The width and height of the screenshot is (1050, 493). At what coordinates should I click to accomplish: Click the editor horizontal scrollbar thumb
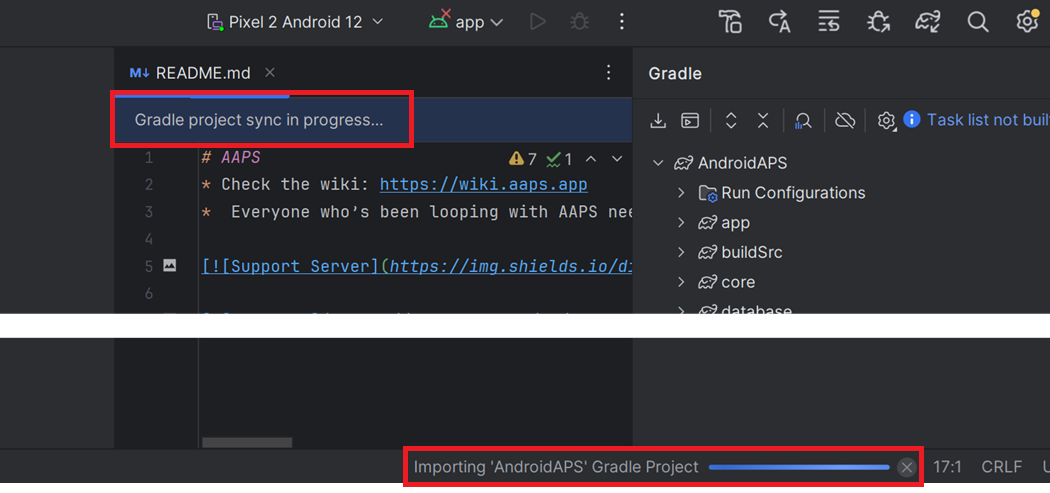(x=247, y=443)
